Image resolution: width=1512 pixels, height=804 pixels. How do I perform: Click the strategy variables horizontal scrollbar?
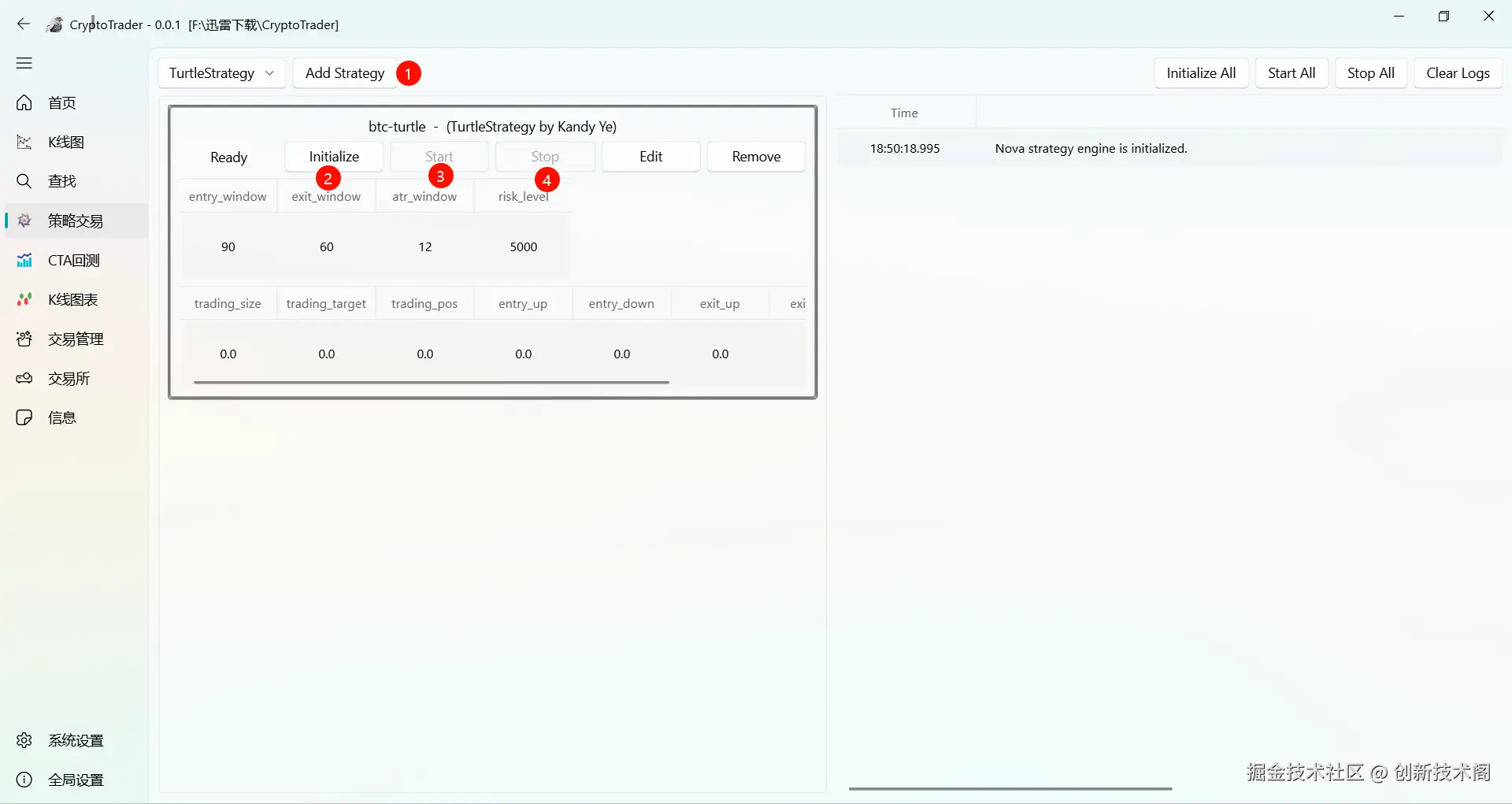432,382
